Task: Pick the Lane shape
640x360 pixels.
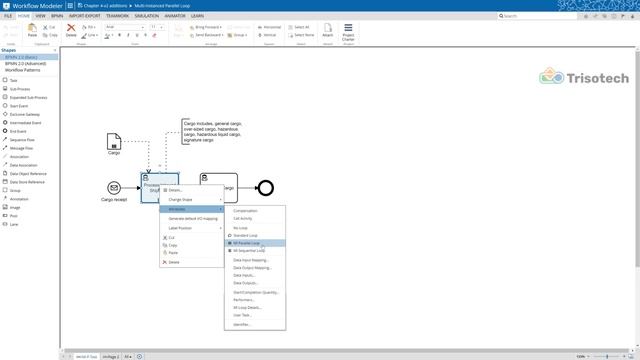Action: pos(11,224)
